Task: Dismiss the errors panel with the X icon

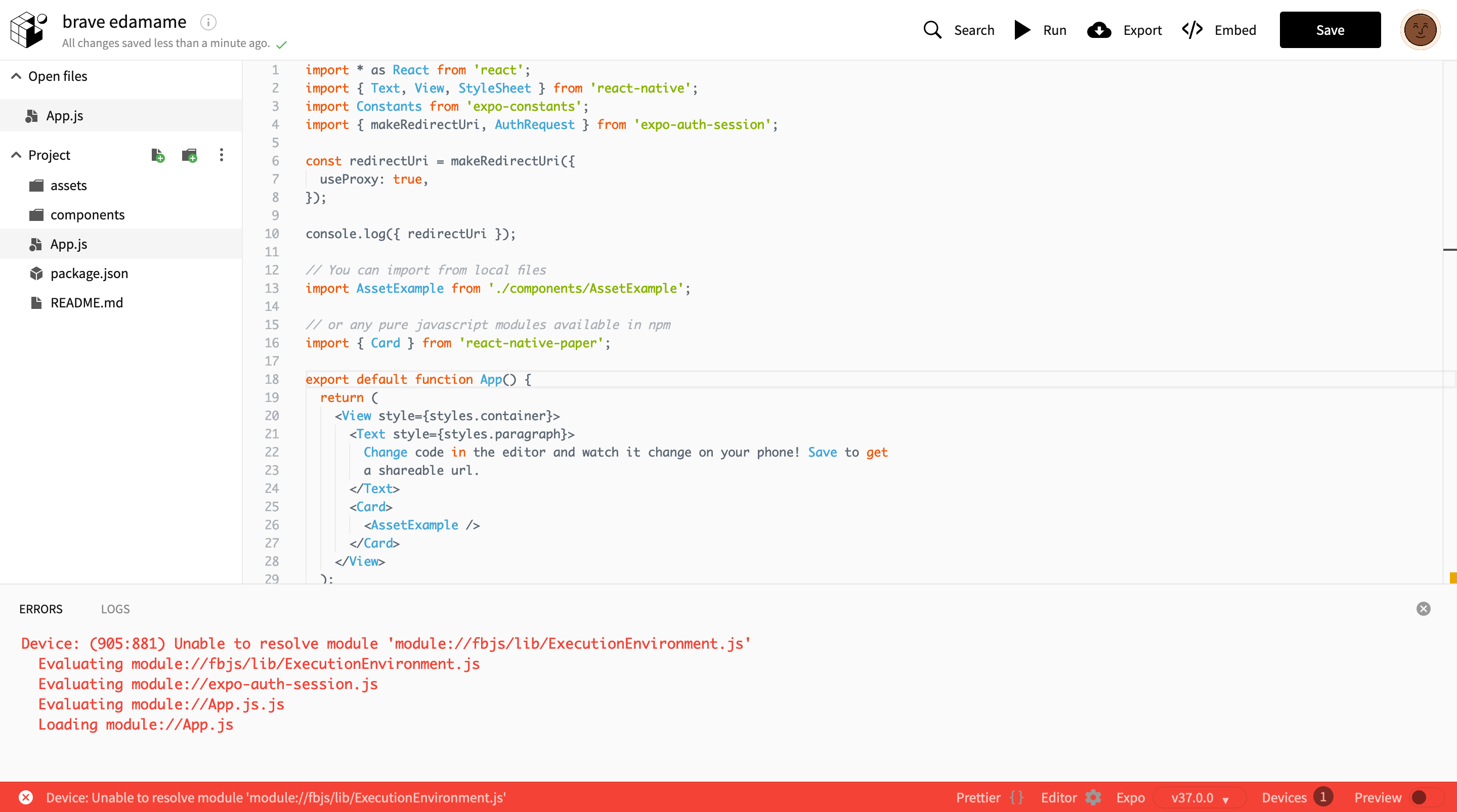Action: tap(1423, 609)
